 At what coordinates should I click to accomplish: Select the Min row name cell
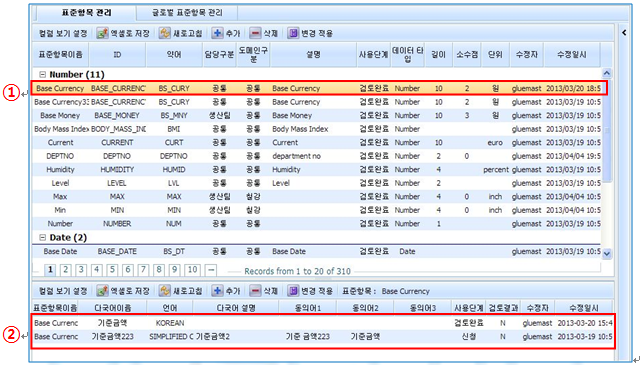pyautogui.click(x=60, y=210)
